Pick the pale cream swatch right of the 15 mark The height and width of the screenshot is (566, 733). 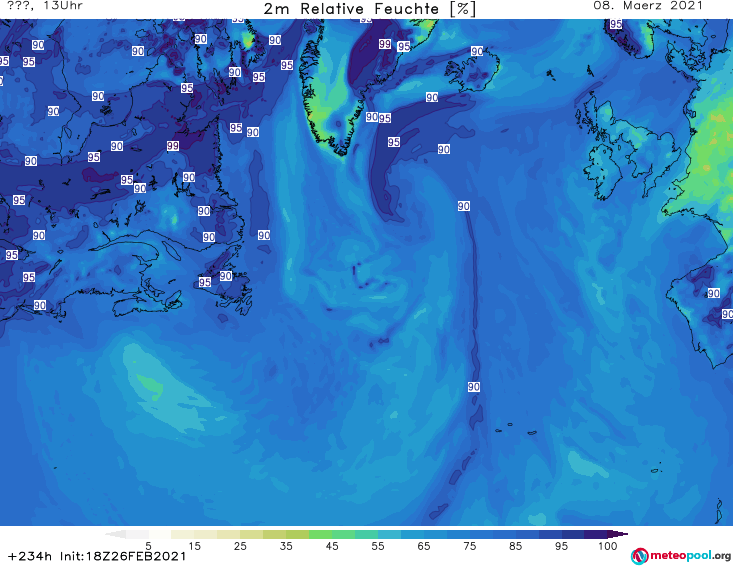pos(206,534)
